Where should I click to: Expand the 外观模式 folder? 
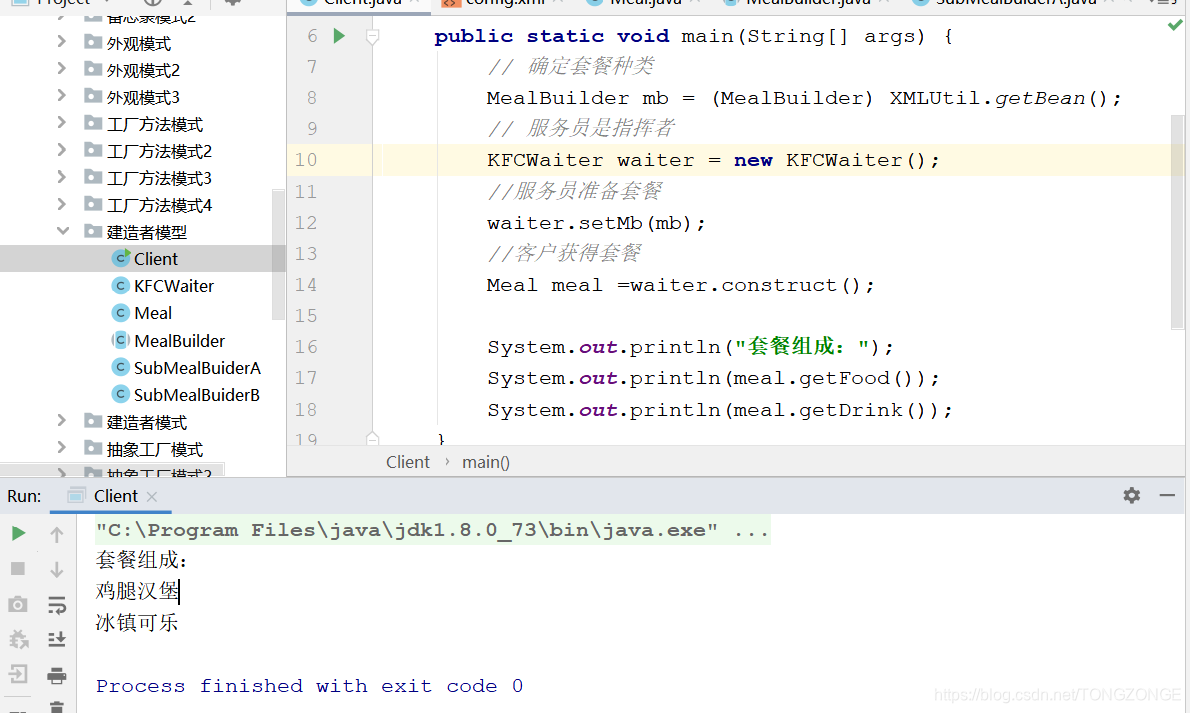click(62, 43)
